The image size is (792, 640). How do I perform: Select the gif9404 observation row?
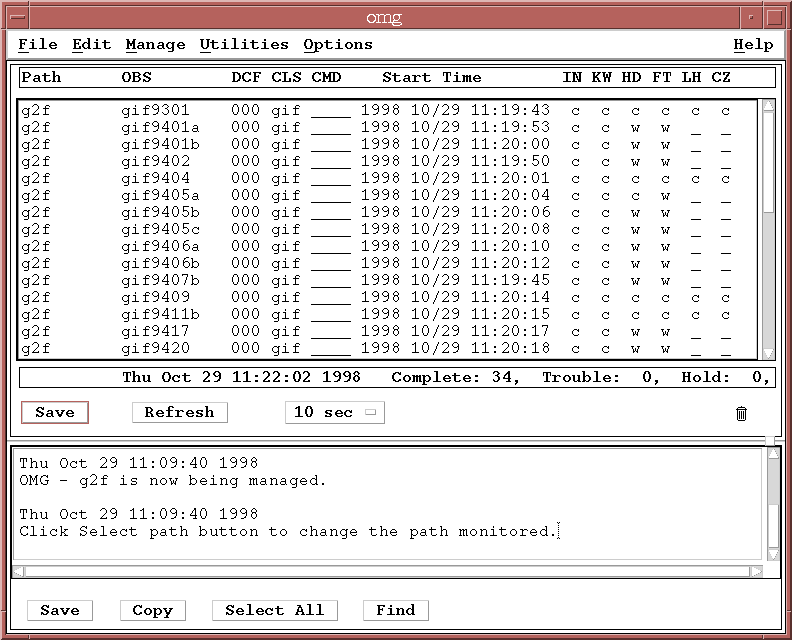tap(155, 179)
